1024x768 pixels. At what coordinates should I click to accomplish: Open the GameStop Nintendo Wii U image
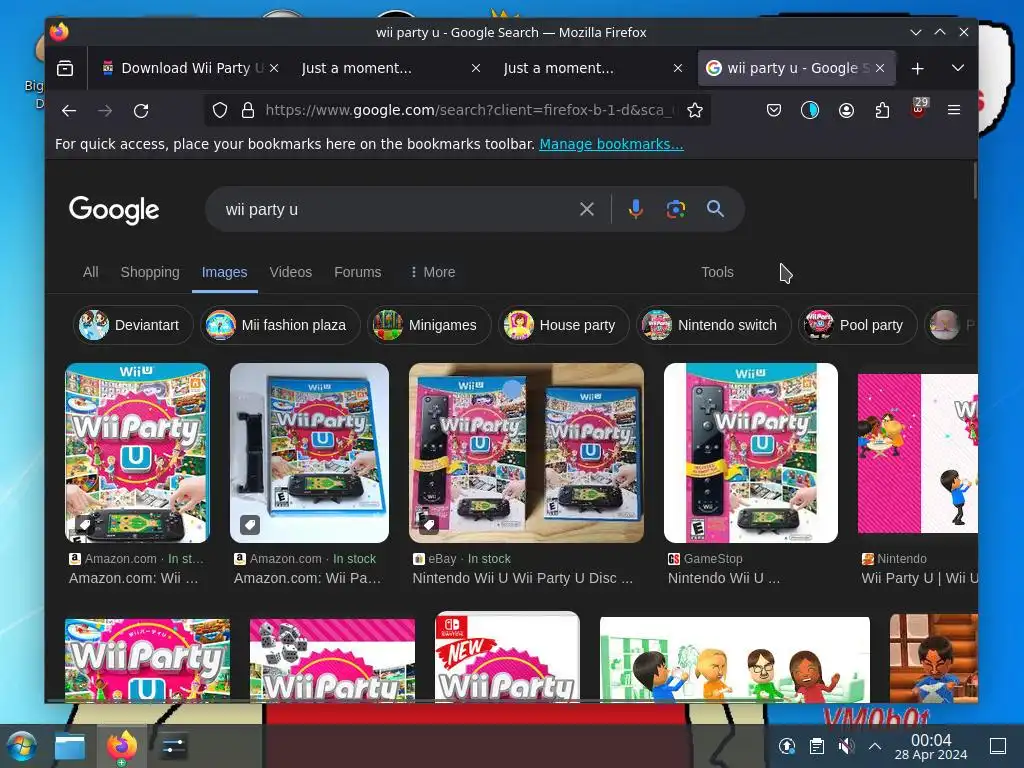coord(750,453)
